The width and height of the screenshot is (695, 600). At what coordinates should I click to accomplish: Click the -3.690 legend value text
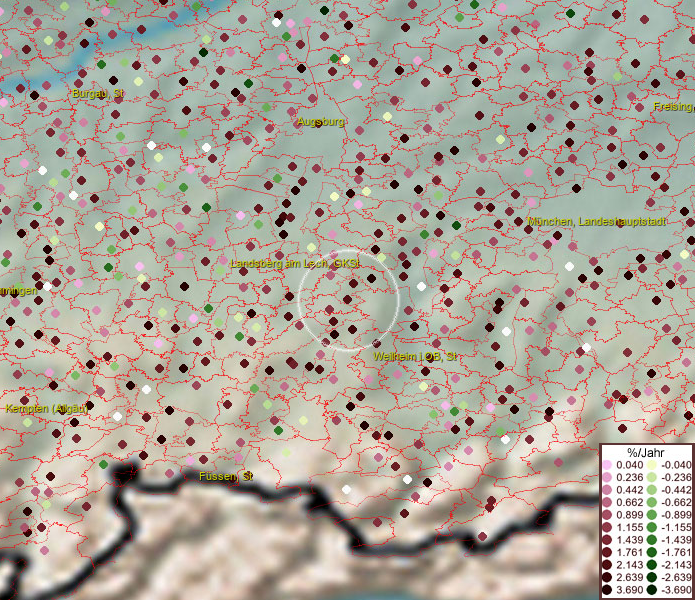tap(676, 590)
